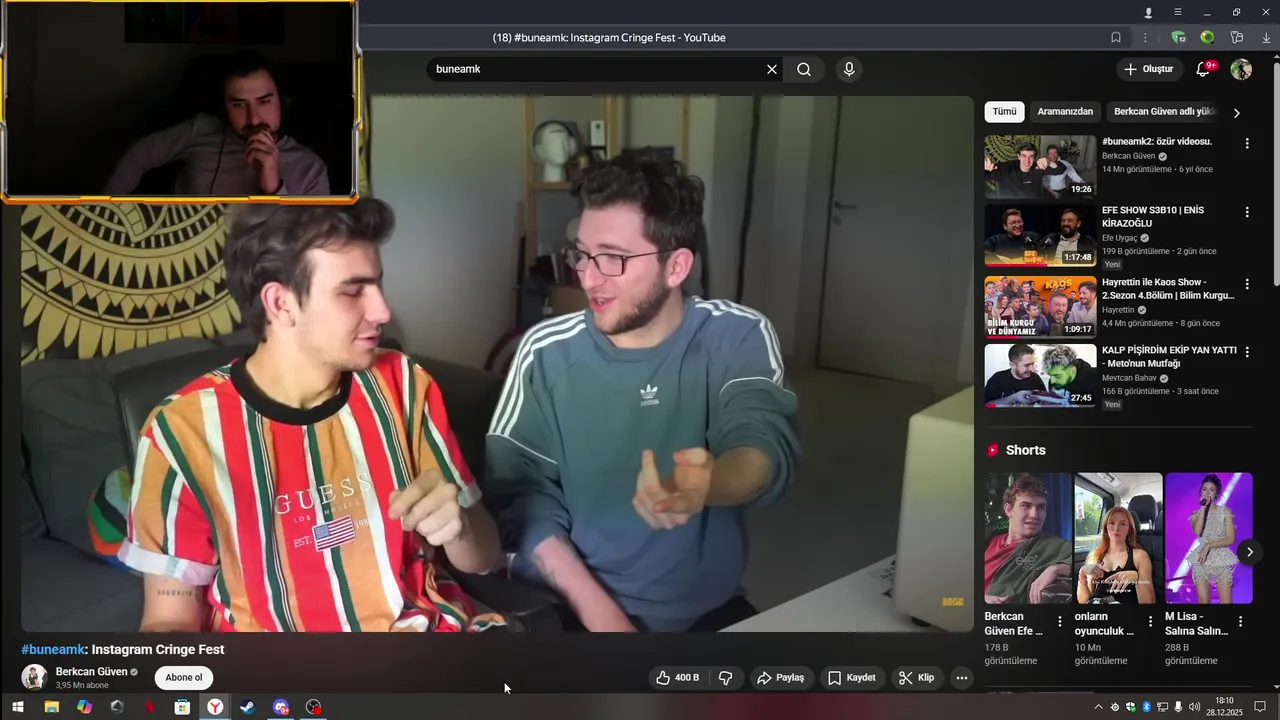
Task: Open the Berkcan Güven Efe short thumbnail
Action: [1028, 538]
